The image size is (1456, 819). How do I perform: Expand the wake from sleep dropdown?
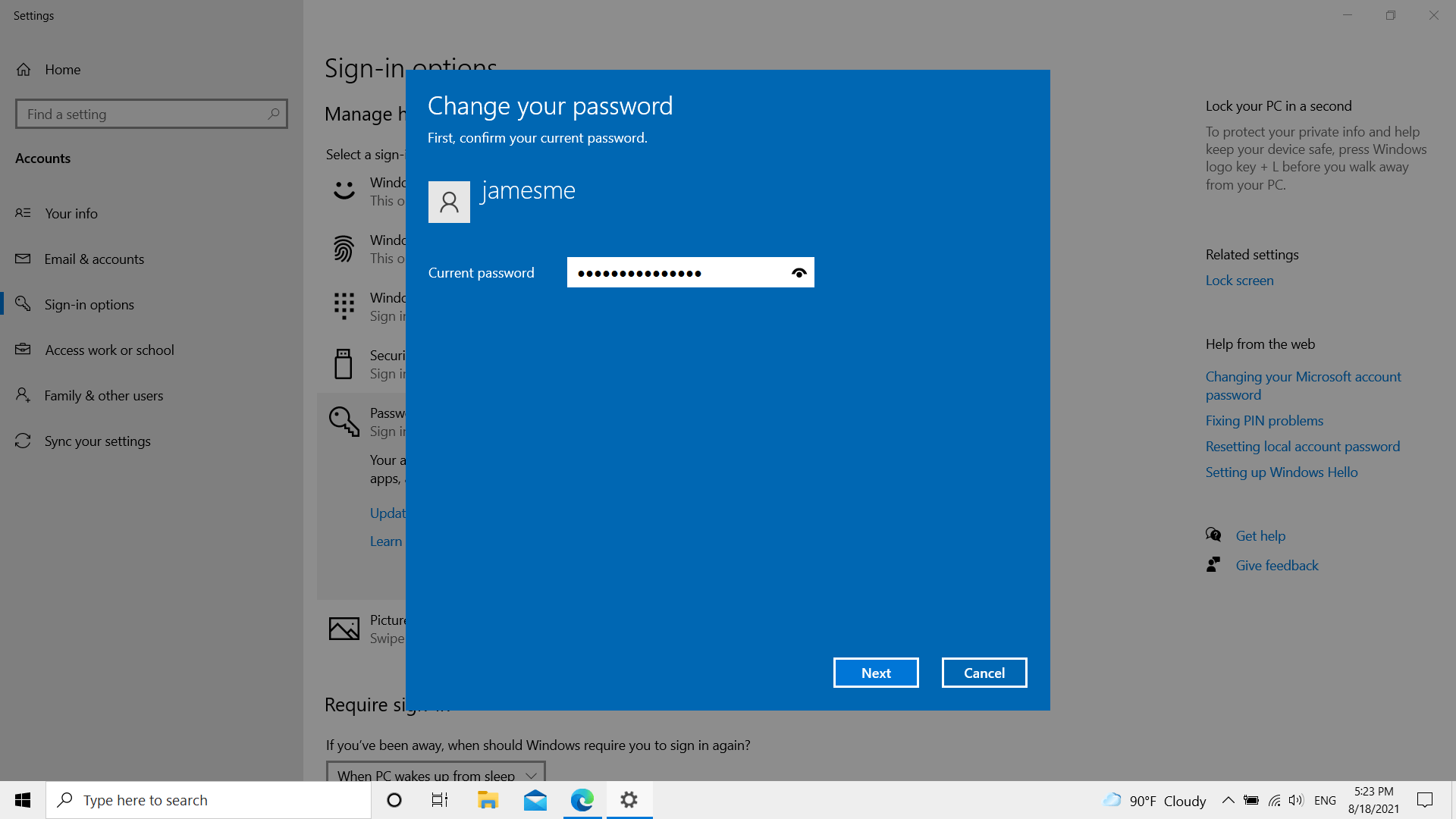tap(435, 773)
